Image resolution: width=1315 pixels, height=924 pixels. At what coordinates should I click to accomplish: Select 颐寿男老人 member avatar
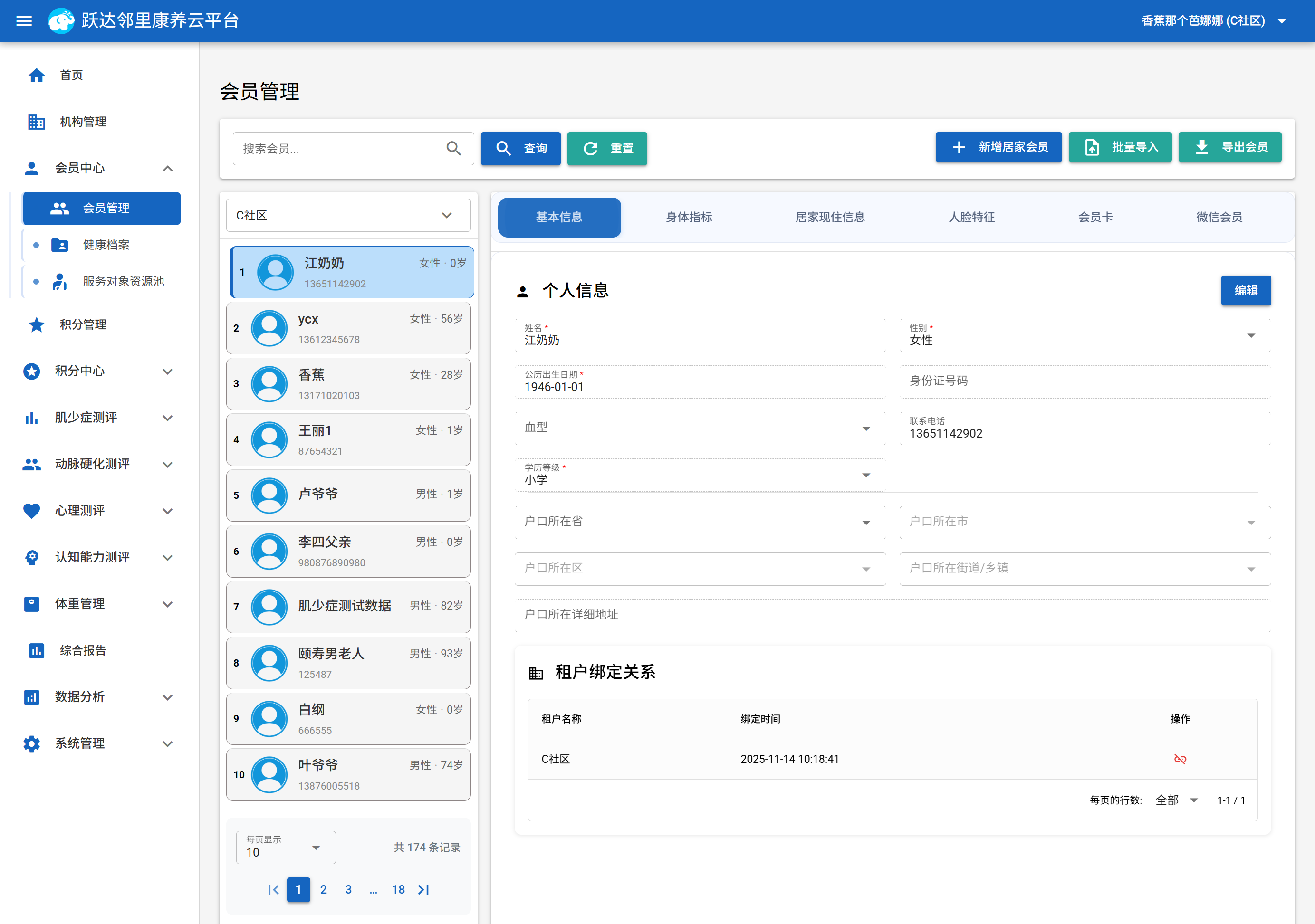pos(269,663)
